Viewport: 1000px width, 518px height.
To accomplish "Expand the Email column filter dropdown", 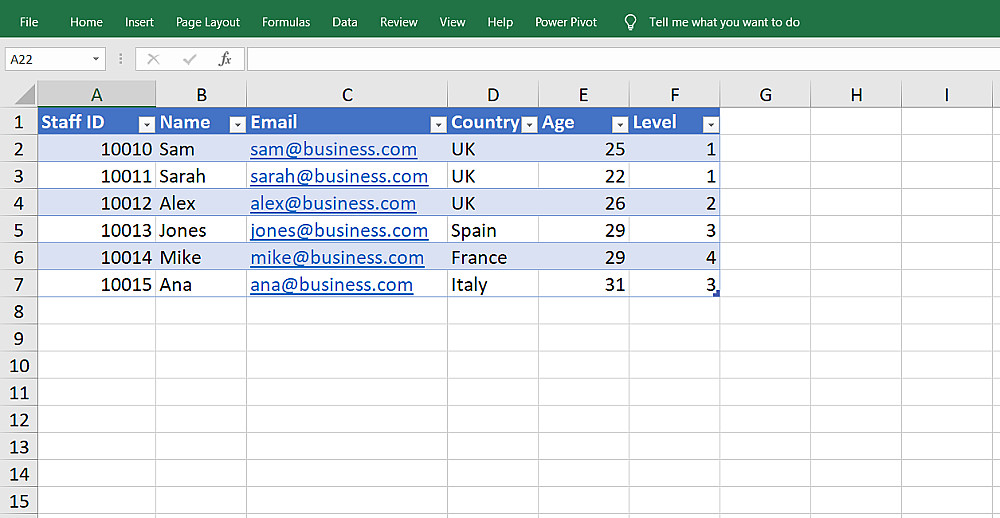I will tap(438, 124).
